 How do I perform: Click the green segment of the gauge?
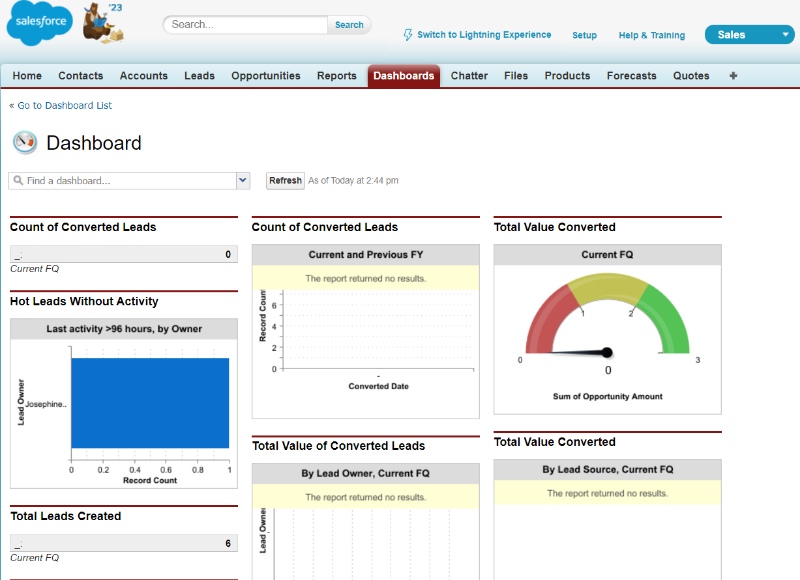(665, 318)
